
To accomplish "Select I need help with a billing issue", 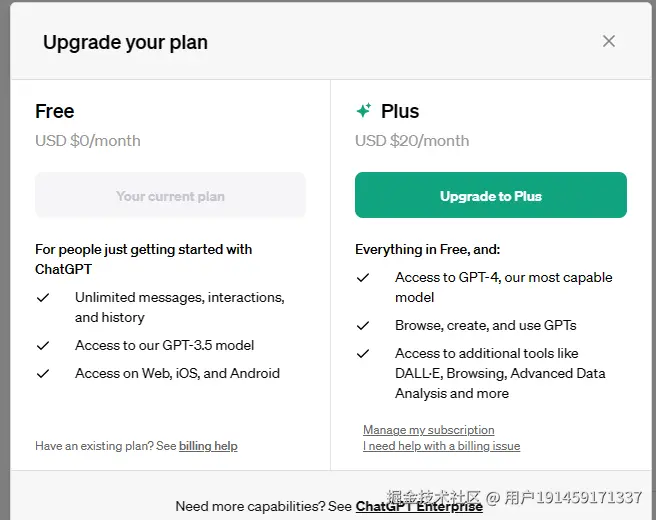I will point(441,446).
